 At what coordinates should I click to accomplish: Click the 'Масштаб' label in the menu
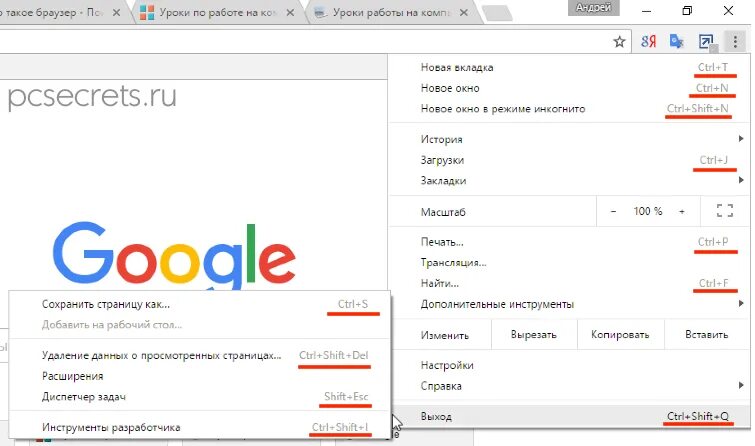click(x=443, y=212)
